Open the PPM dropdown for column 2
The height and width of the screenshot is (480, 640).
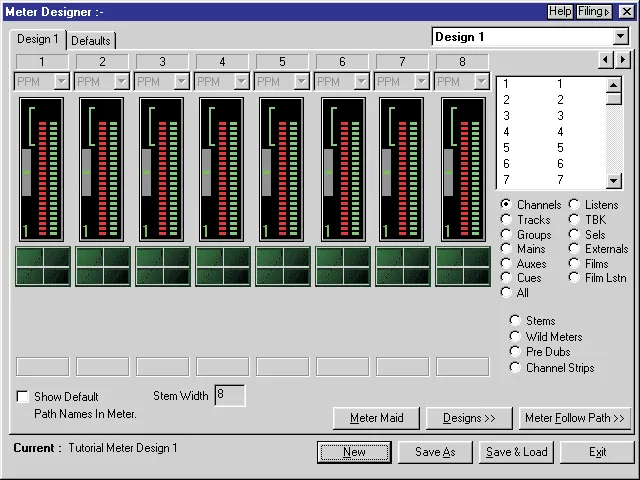(122, 81)
